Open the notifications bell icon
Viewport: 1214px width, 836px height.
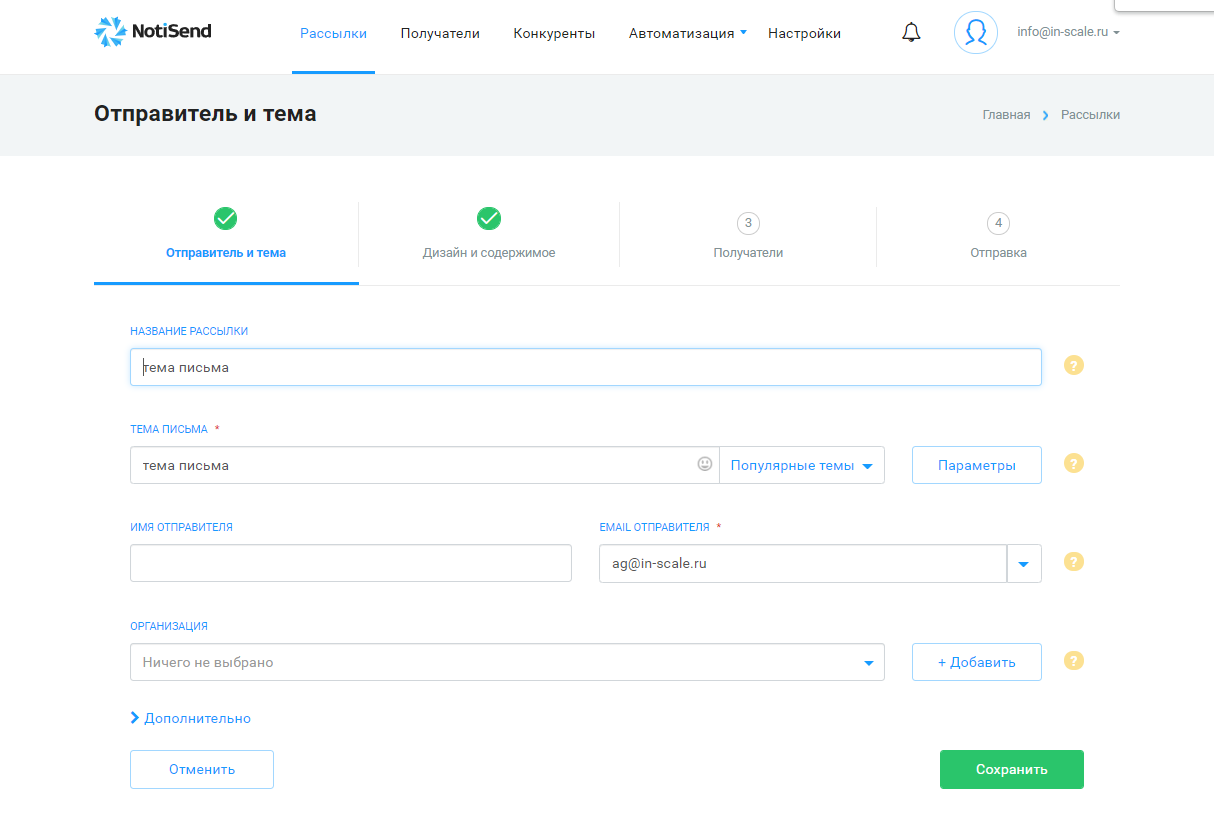(x=911, y=33)
